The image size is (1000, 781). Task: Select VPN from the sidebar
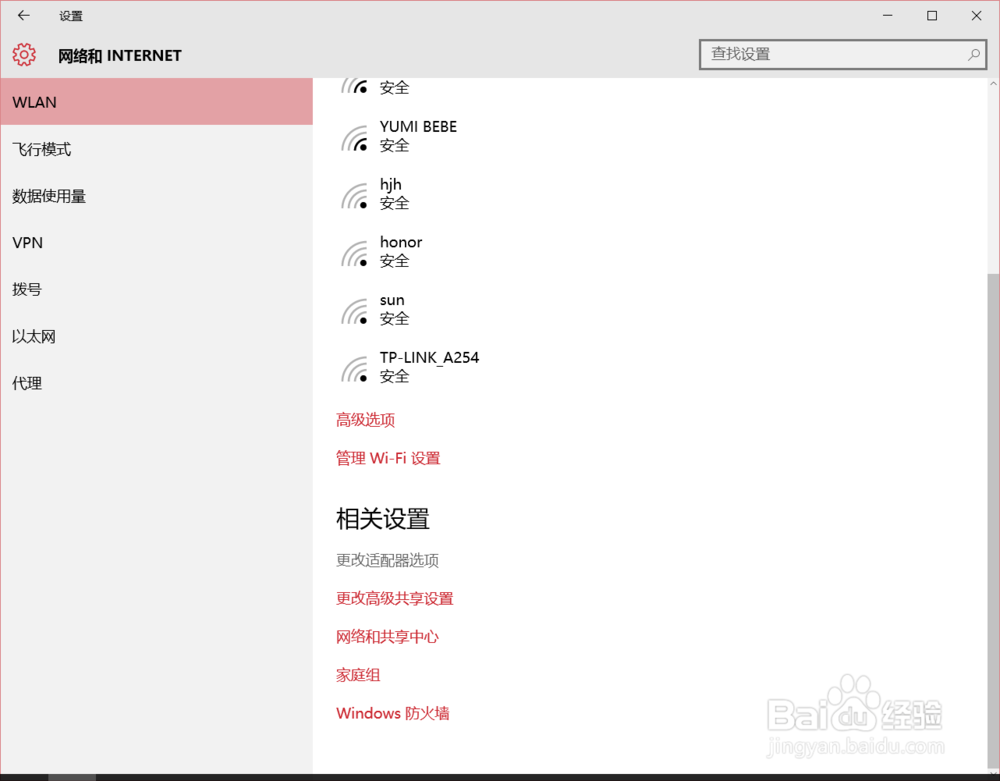[27, 242]
